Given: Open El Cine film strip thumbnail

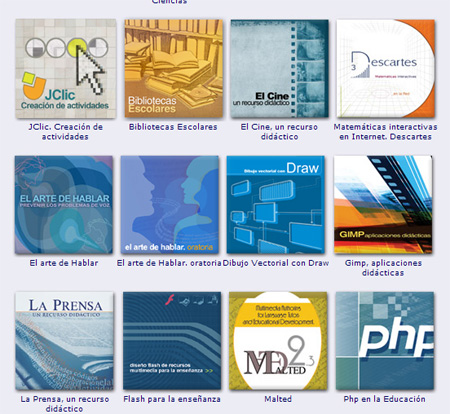Looking at the screenshot, I should (x=279, y=68).
